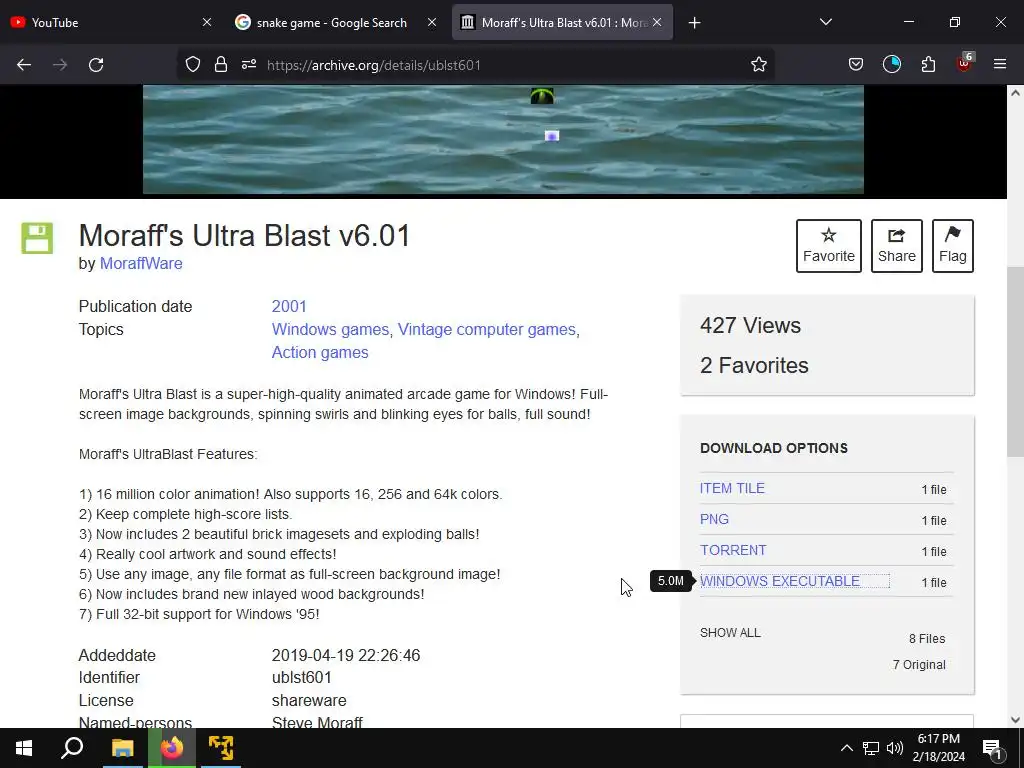The height and width of the screenshot is (768, 1024).
Task: Click the 8 Files count
Action: click(927, 639)
